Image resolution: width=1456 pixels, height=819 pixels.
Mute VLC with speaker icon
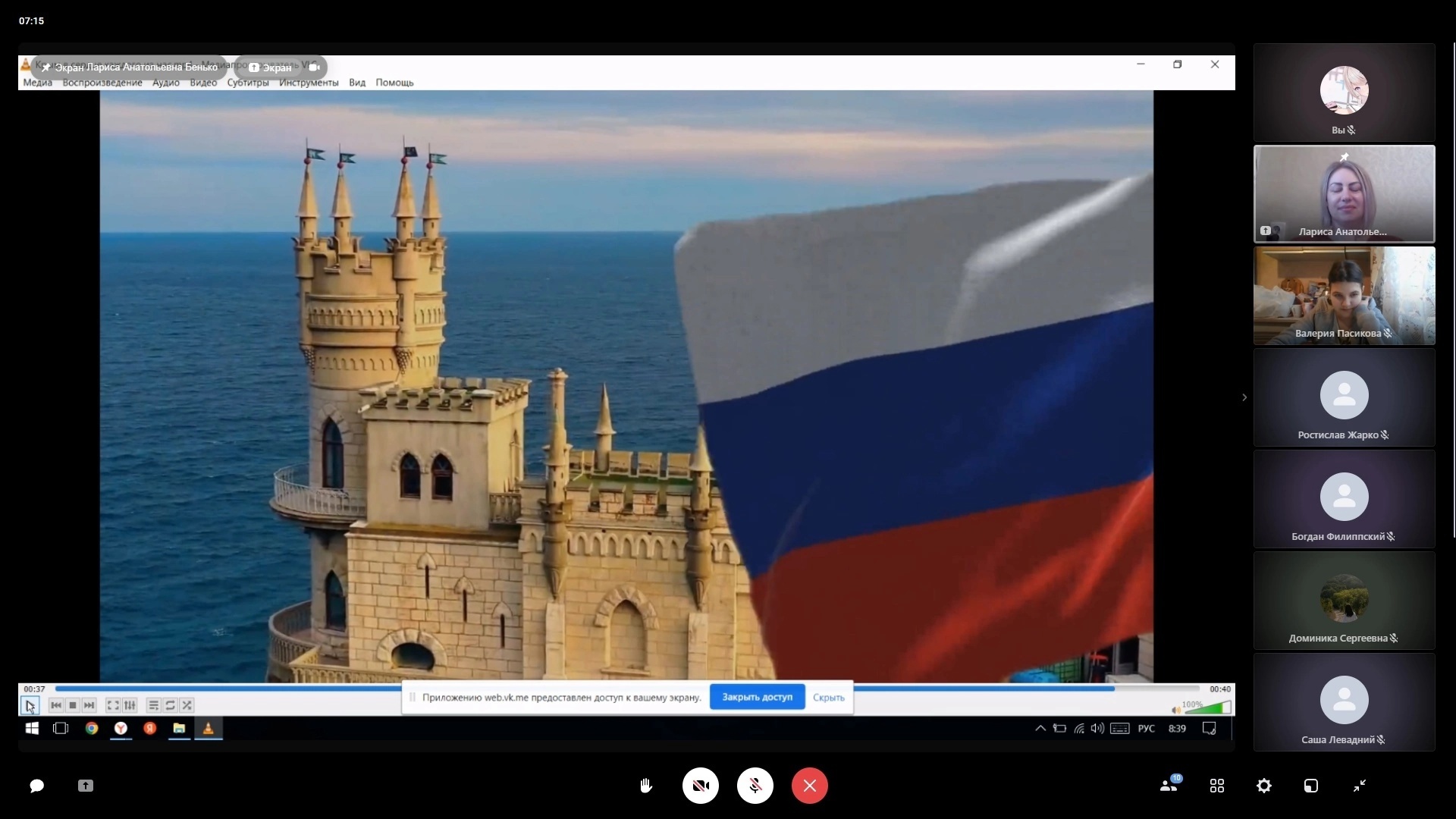[x=1176, y=710]
